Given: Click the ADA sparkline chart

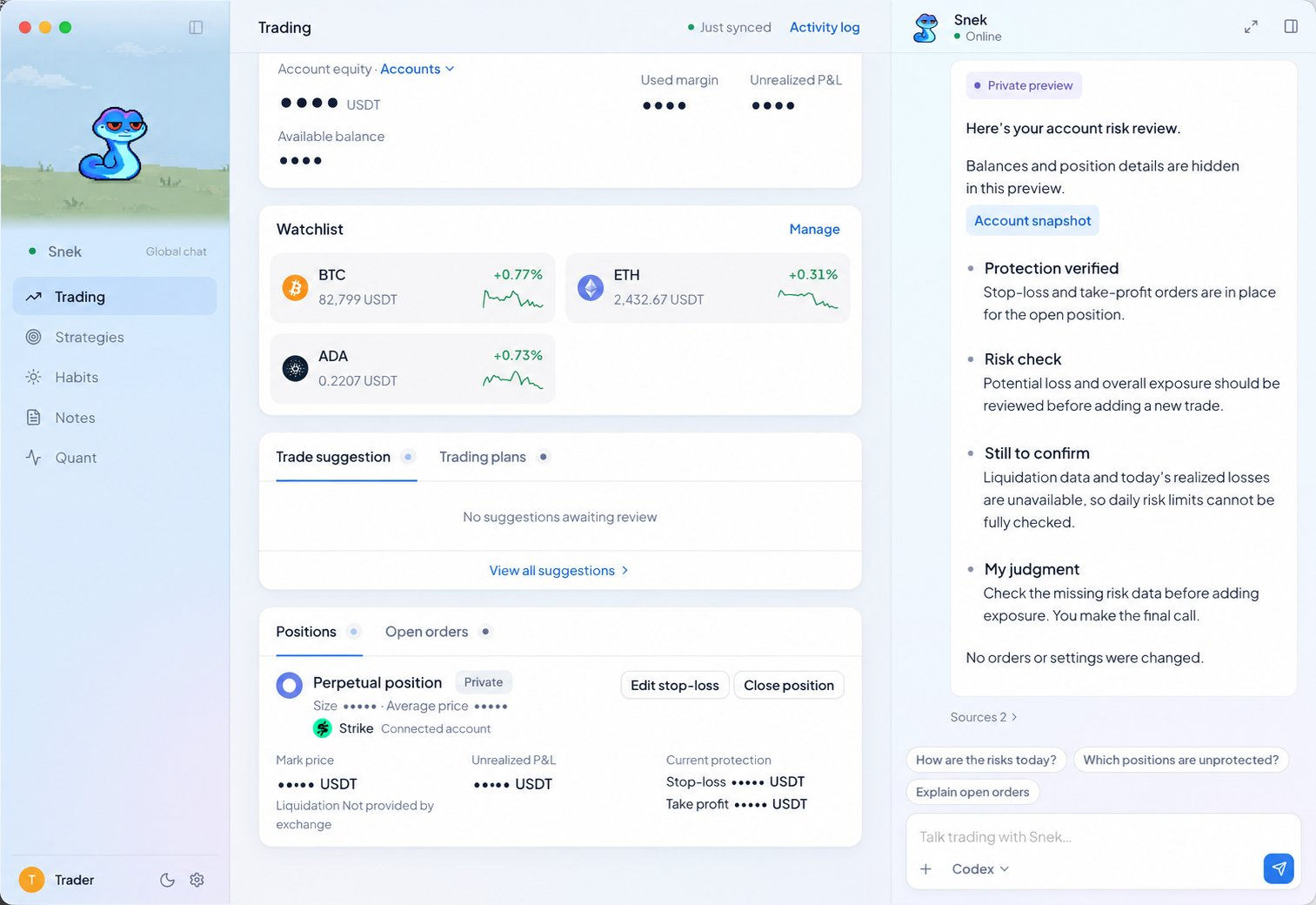Looking at the screenshot, I should (x=513, y=380).
